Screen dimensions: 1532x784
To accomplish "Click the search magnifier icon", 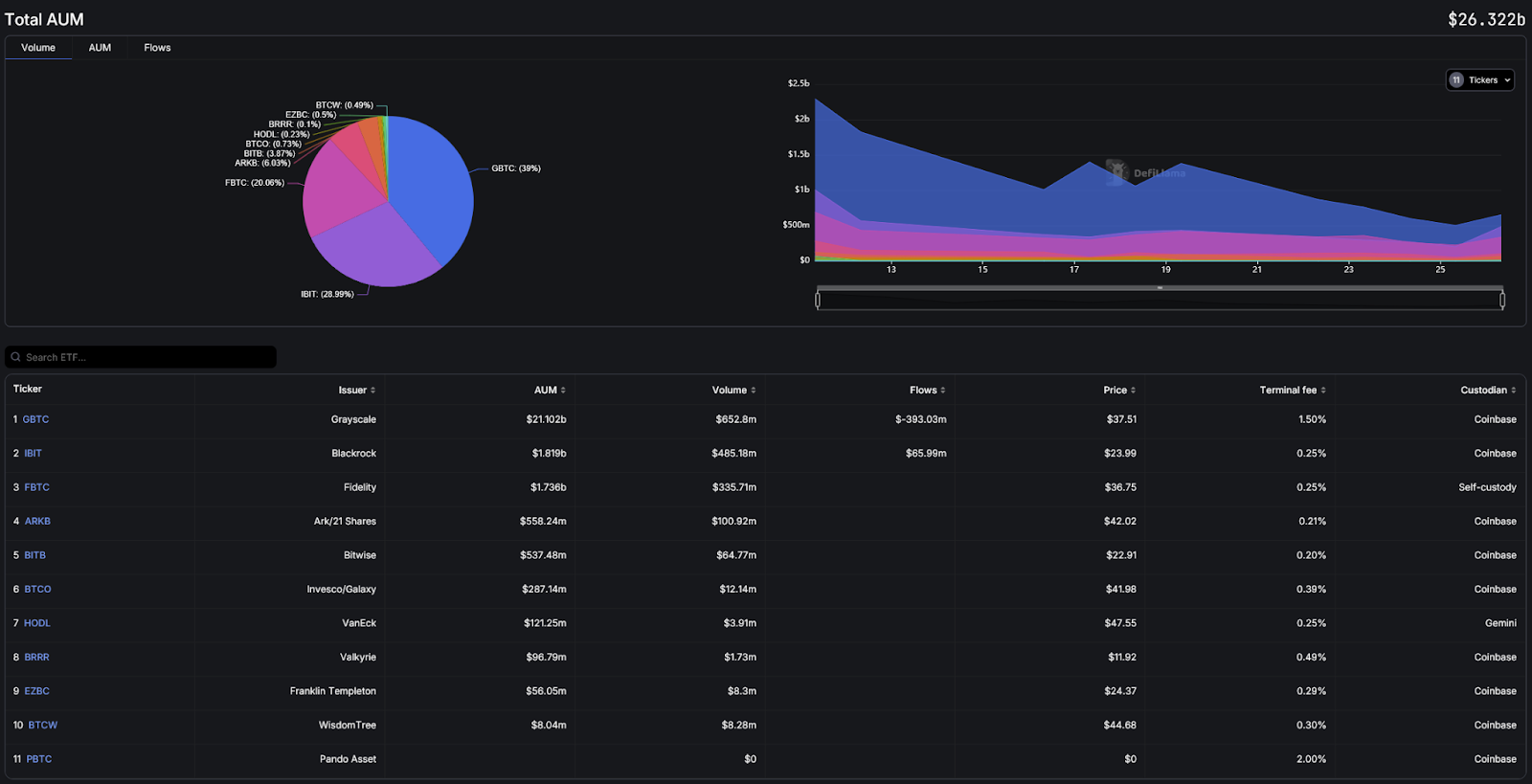I will (x=15, y=357).
